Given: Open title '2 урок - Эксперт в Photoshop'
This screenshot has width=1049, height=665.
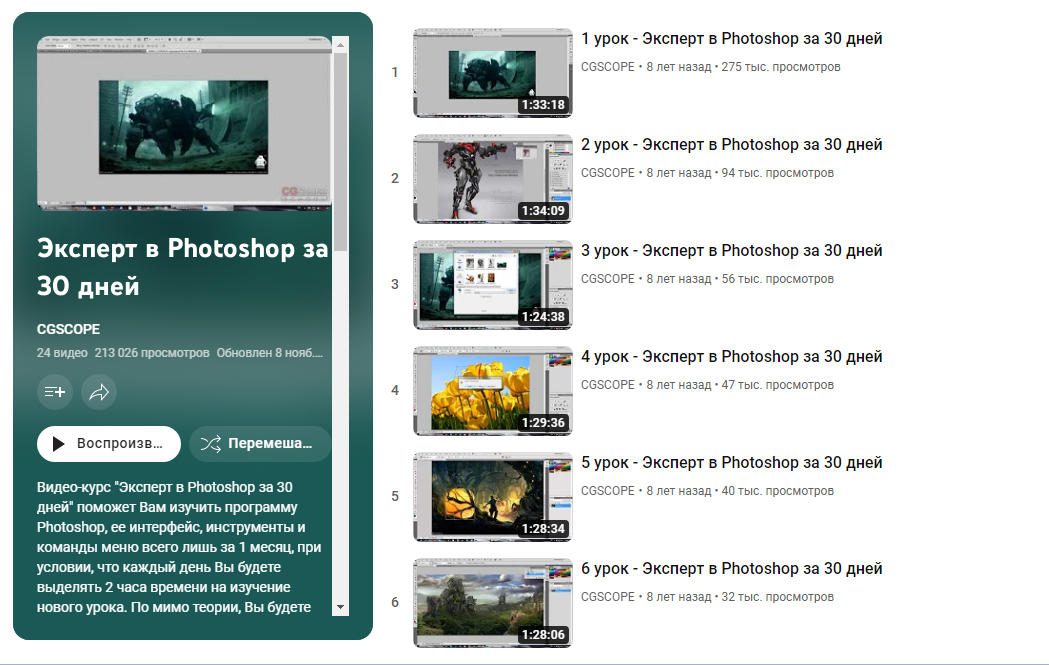Looking at the screenshot, I should click(x=732, y=145).
